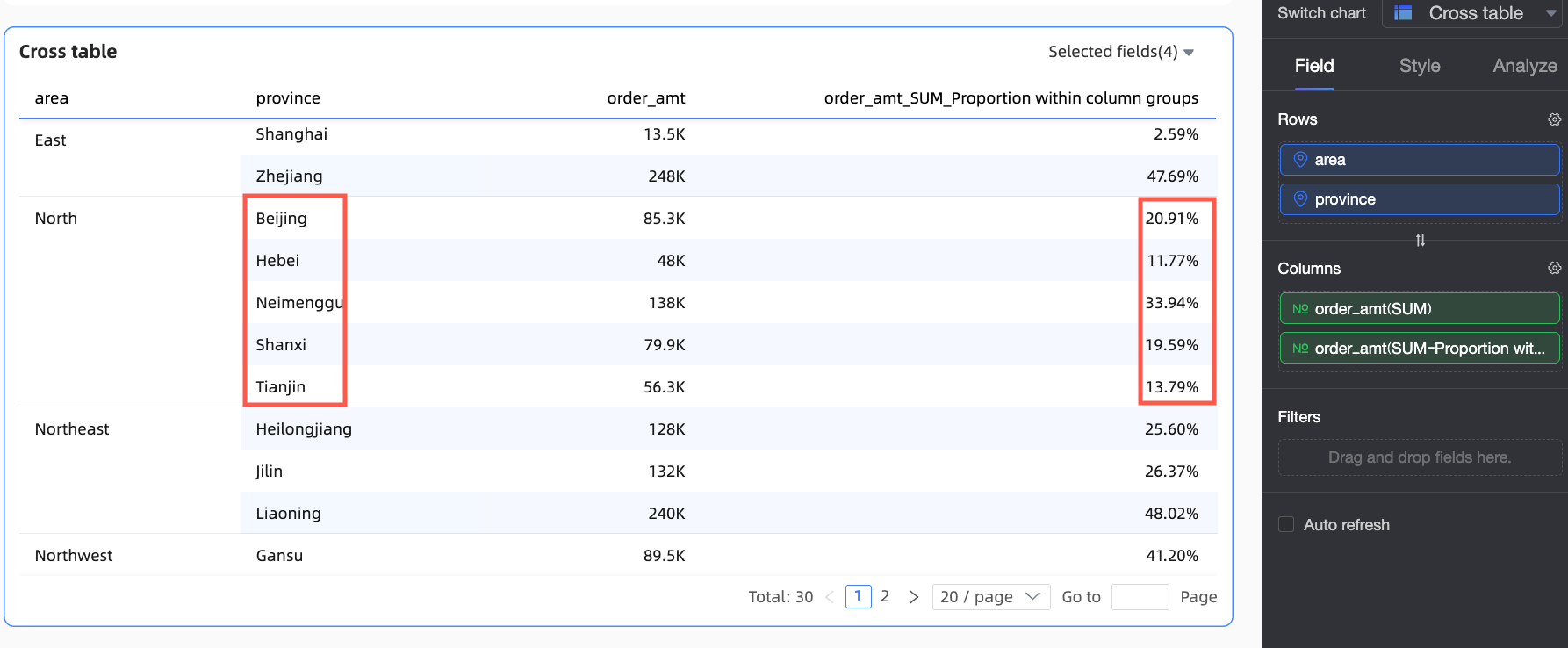Image resolution: width=1568 pixels, height=648 pixels.
Task: Go to next page arrow
Action: pyautogui.click(x=914, y=597)
